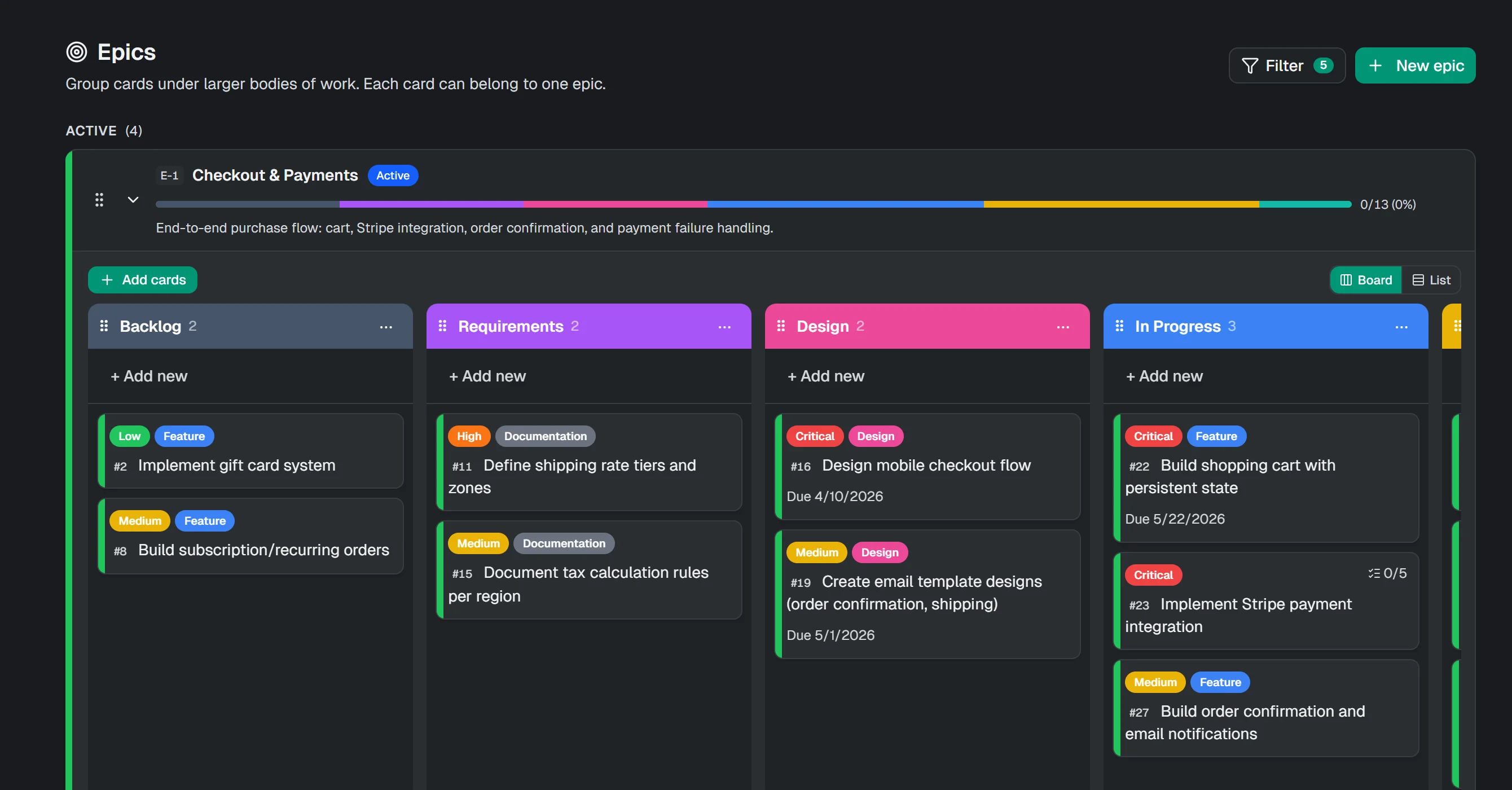Click the epic progress bar
The image size is (1512, 790).
point(754,204)
